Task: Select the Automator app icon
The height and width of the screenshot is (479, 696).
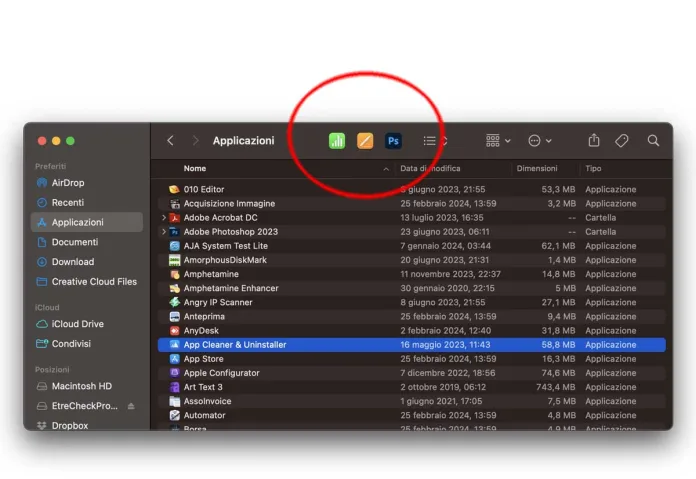Action: [174, 416]
